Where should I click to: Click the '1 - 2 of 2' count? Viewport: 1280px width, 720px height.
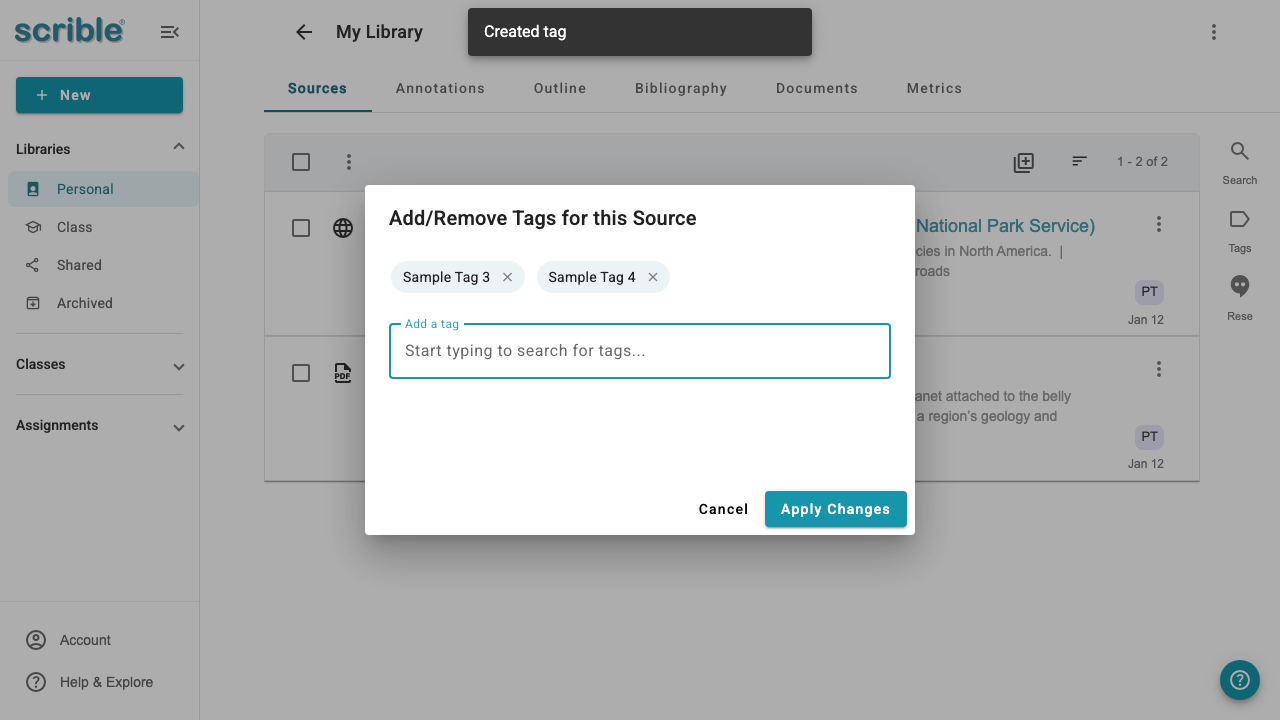tap(1142, 161)
